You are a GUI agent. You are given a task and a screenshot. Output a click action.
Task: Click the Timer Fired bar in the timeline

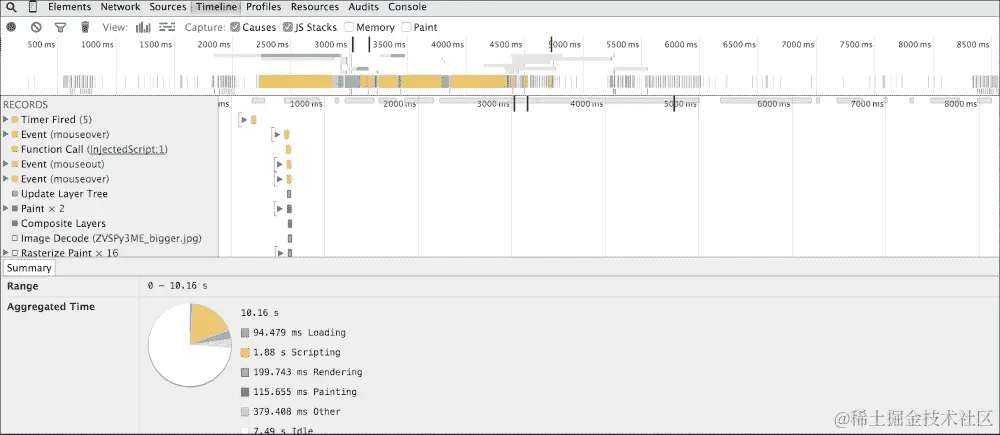tap(253, 119)
